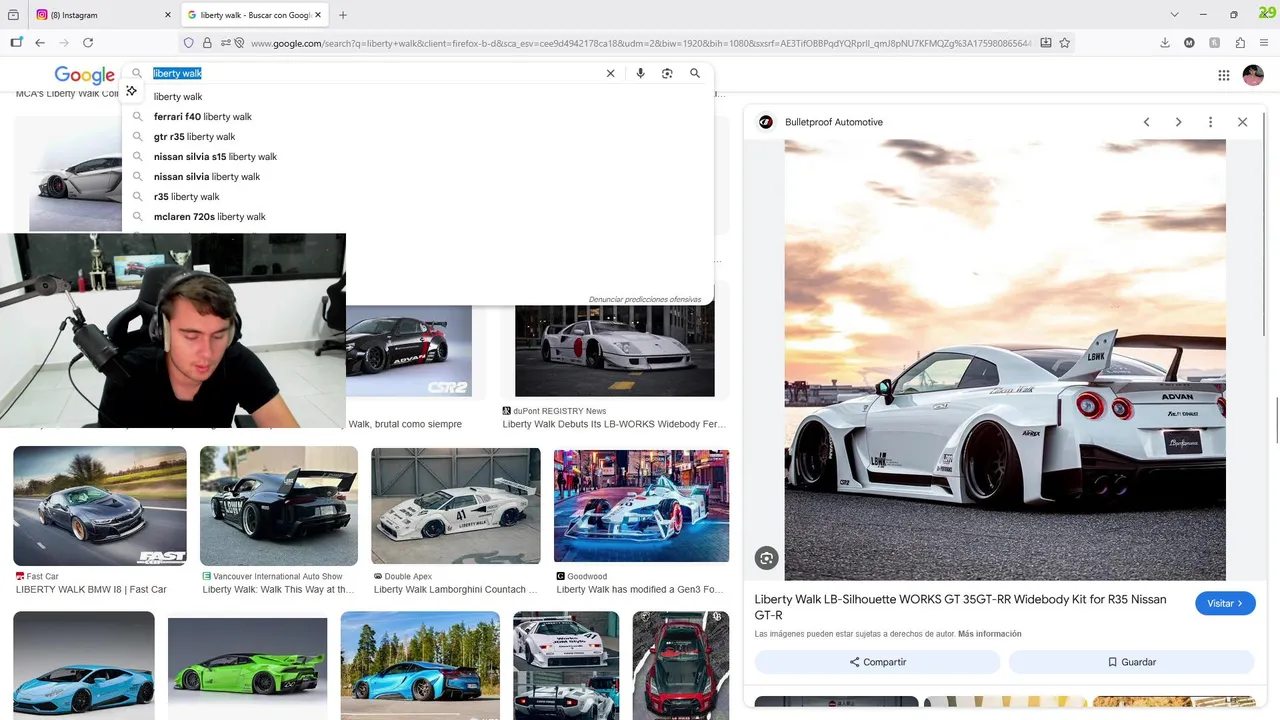This screenshot has height=720, width=1280.
Task: Close the image preview panel
Action: [1242, 122]
